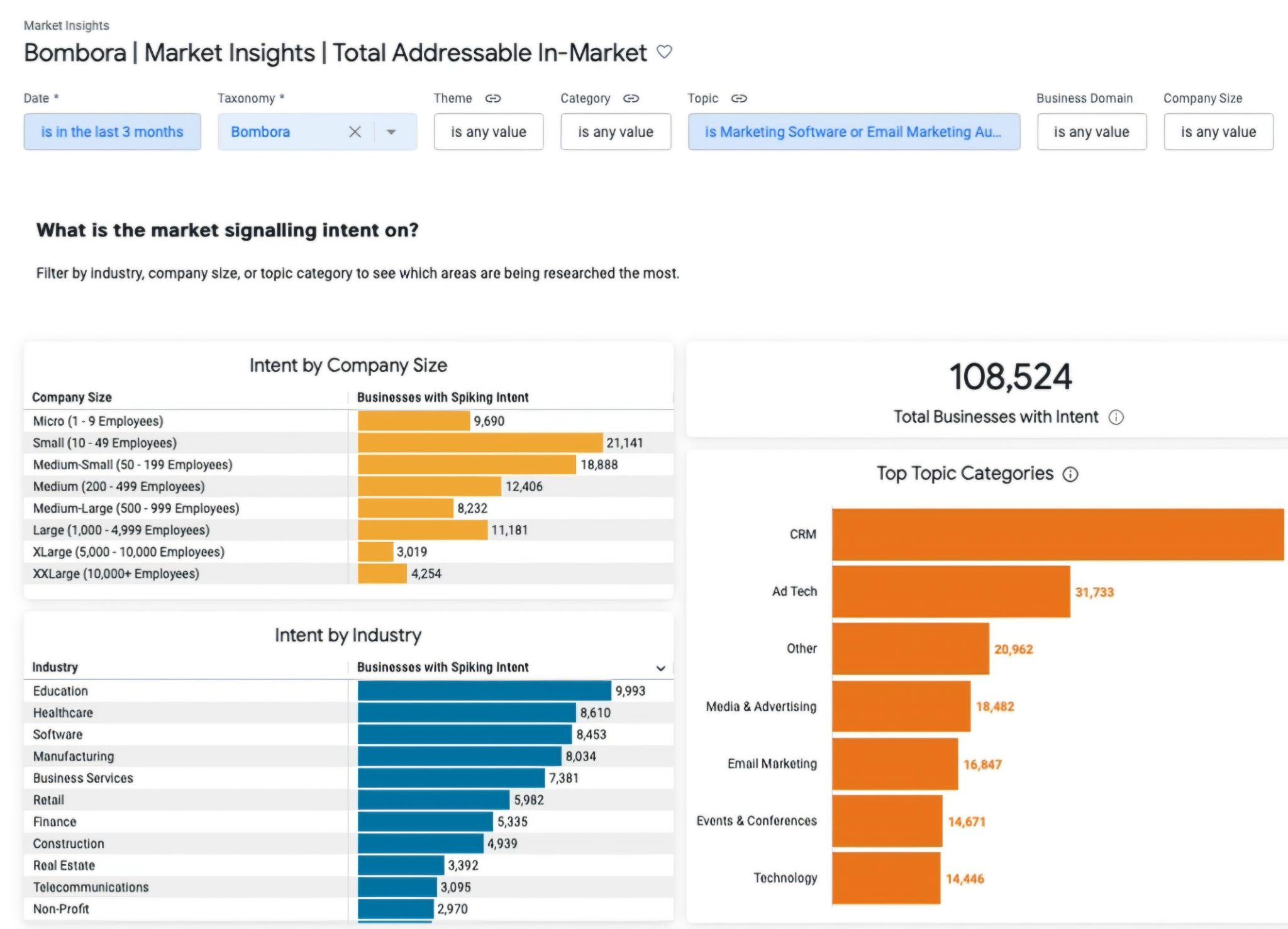Click the Retail industry row
This screenshot has width=1288, height=929.
point(348,800)
